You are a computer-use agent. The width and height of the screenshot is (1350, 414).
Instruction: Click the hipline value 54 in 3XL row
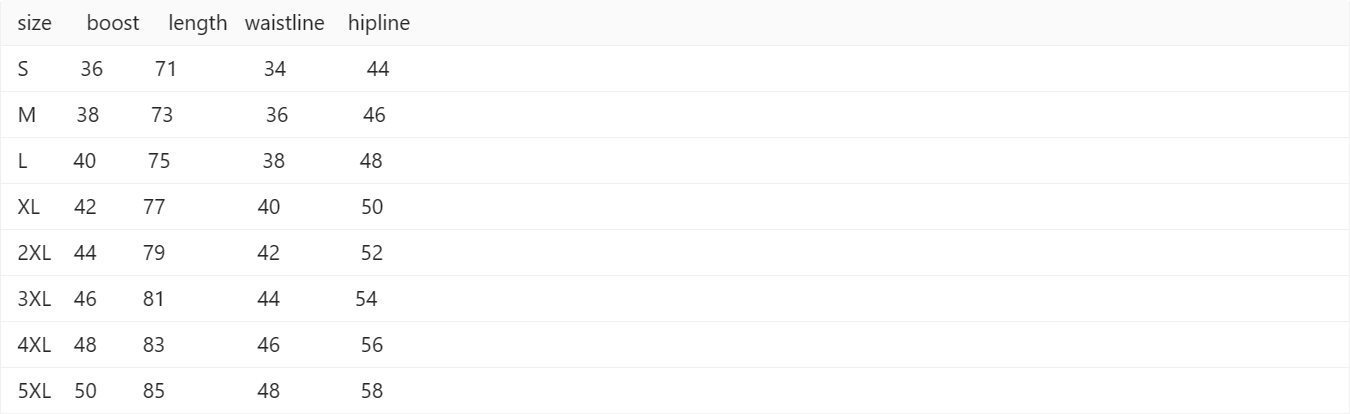coord(366,299)
